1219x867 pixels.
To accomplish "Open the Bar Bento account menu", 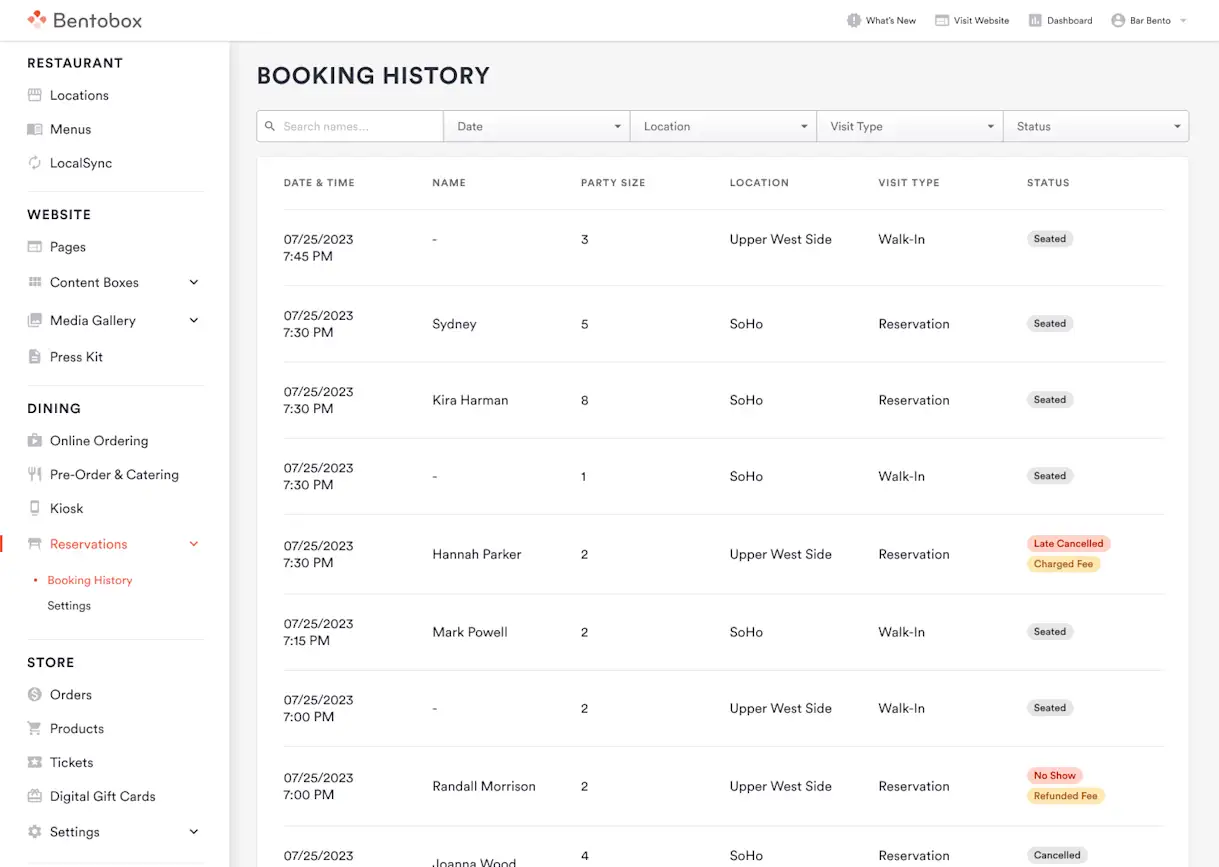I will click(1149, 20).
